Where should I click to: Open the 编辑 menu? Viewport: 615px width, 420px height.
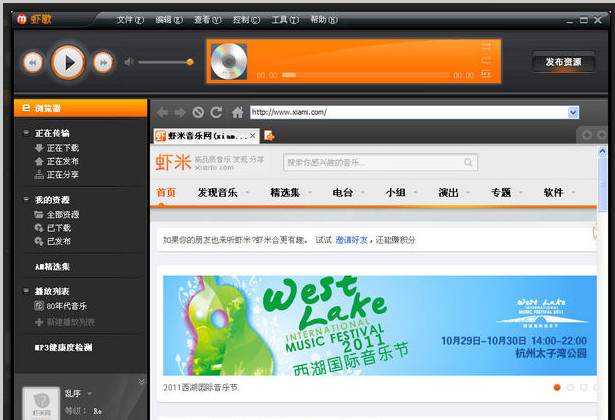(169, 20)
